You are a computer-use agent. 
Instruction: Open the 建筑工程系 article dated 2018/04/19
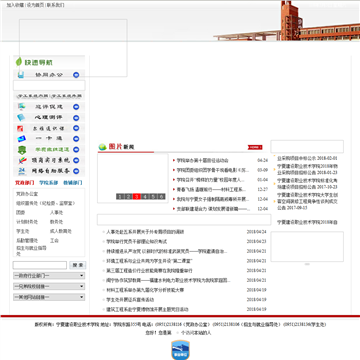(147, 309)
